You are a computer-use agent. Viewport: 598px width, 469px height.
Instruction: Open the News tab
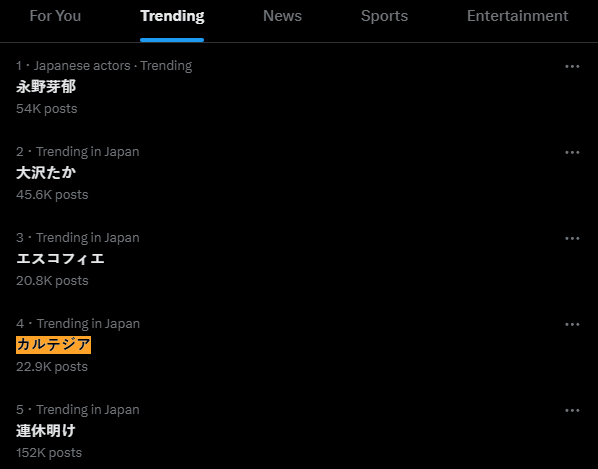point(282,16)
